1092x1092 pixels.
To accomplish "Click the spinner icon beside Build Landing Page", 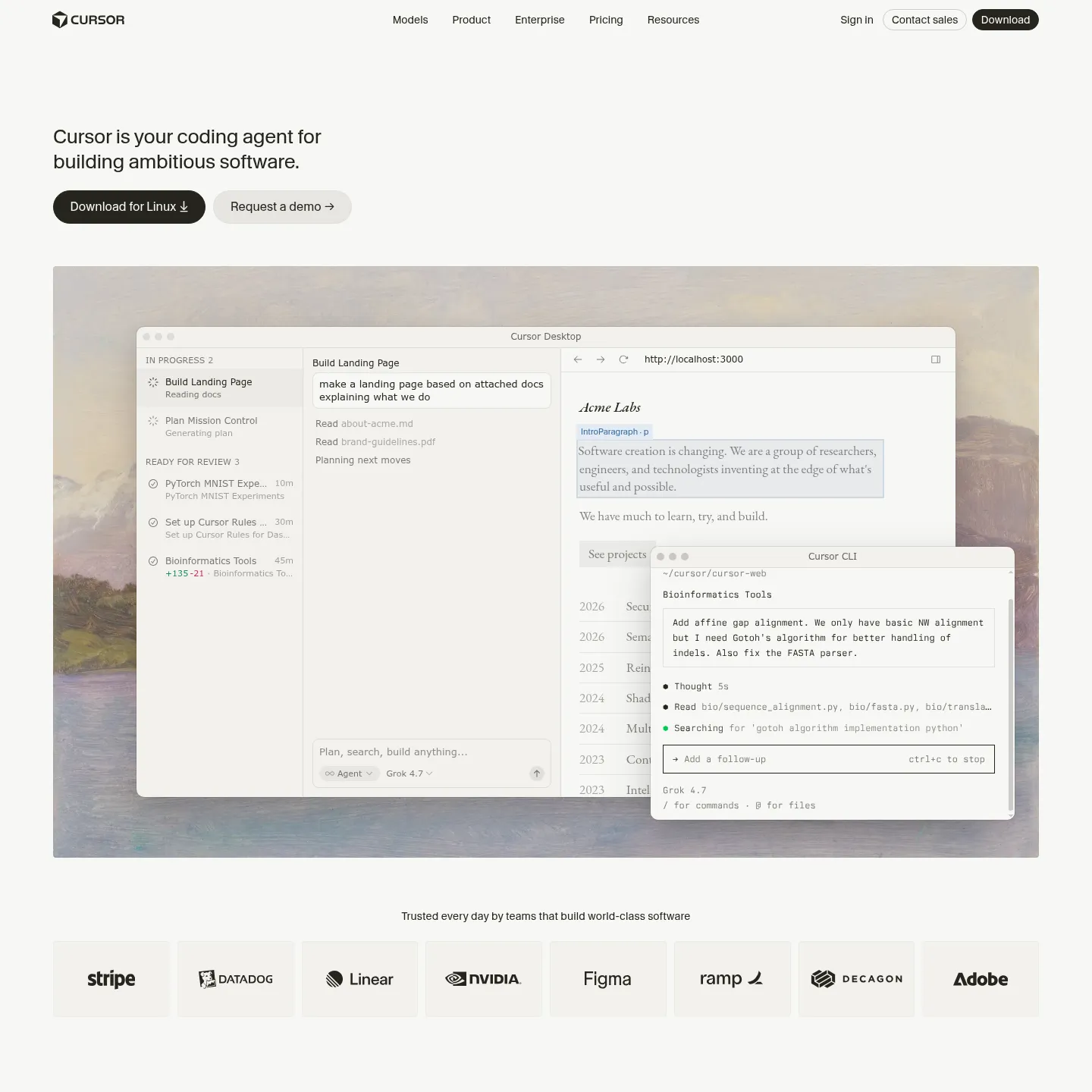I will 153,382.
